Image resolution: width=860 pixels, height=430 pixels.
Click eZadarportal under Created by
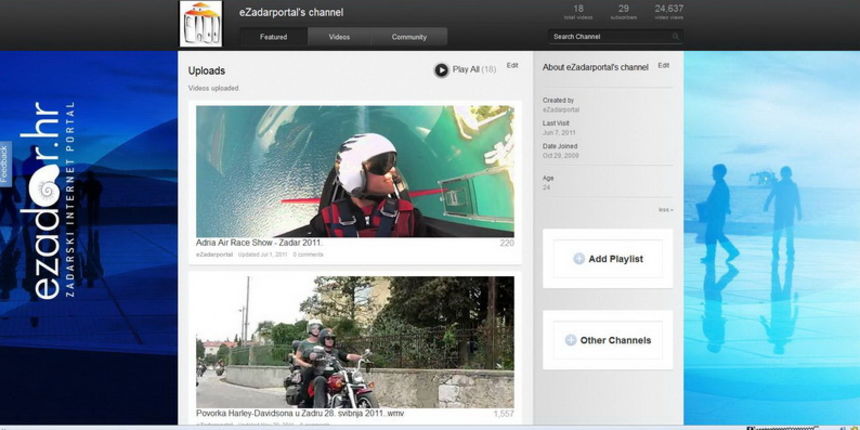click(560, 109)
